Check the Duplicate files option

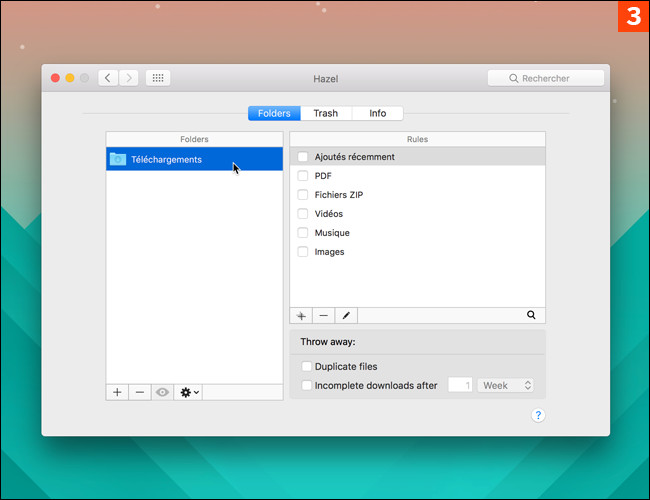307,367
